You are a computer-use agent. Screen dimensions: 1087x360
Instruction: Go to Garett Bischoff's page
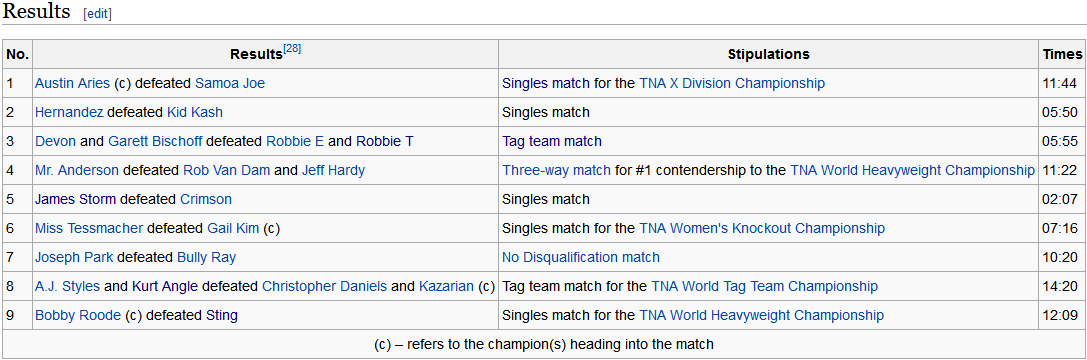[155, 142]
